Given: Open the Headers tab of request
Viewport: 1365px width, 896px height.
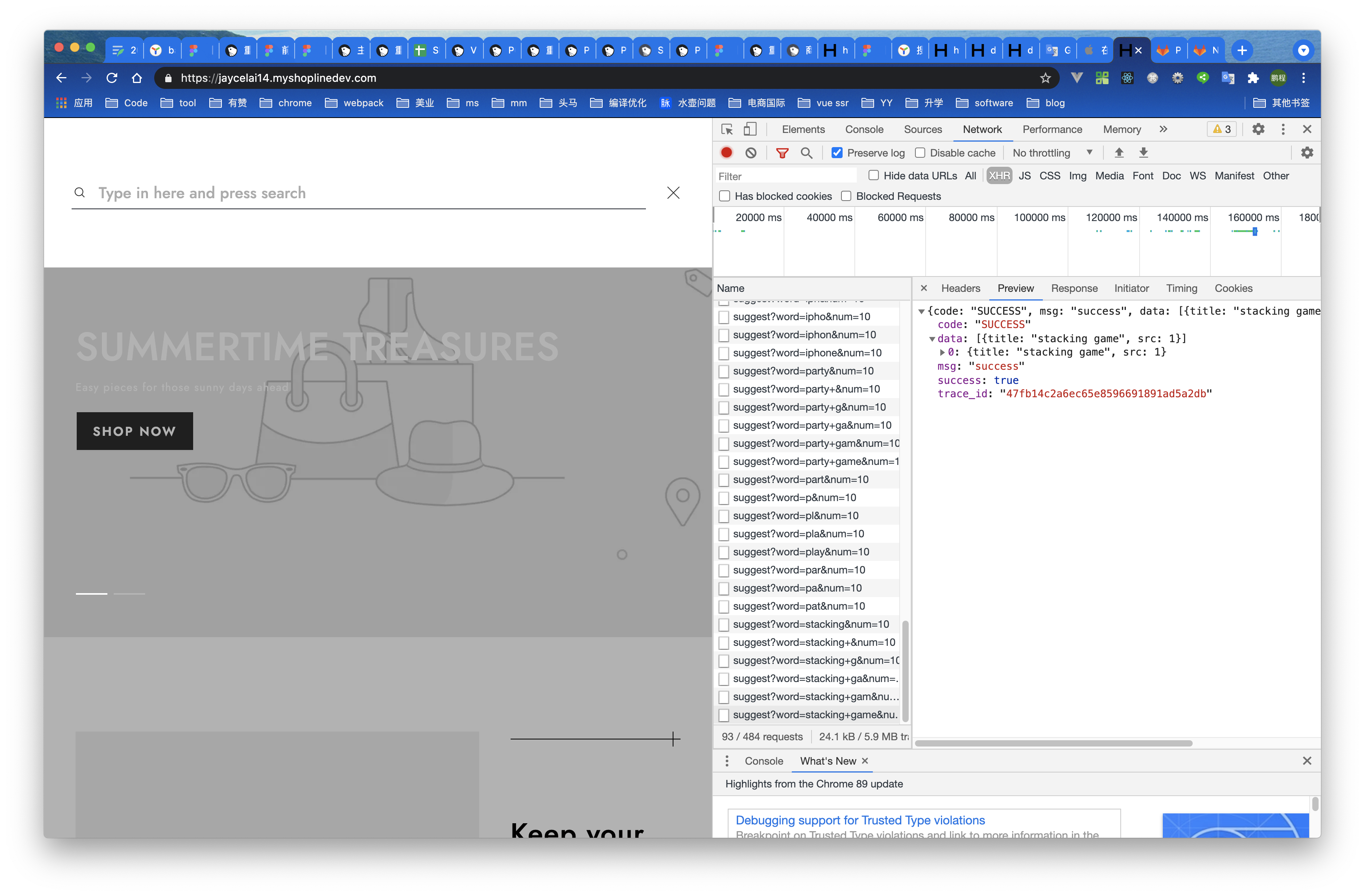Looking at the screenshot, I should coord(960,288).
